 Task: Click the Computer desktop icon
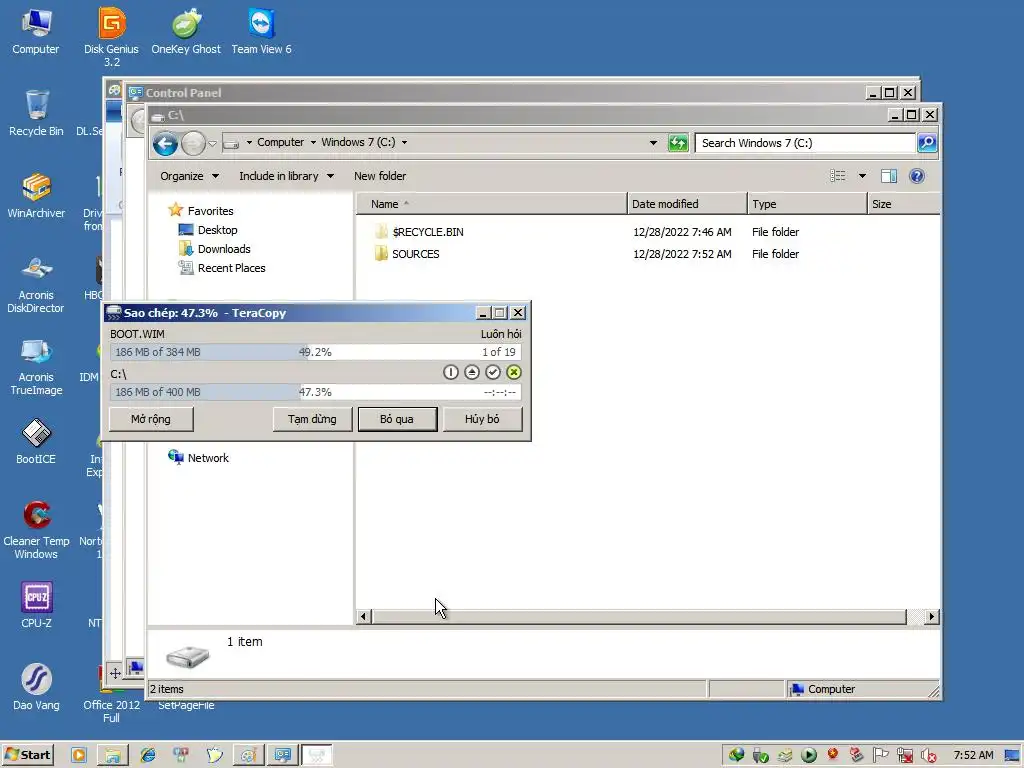(x=36, y=31)
